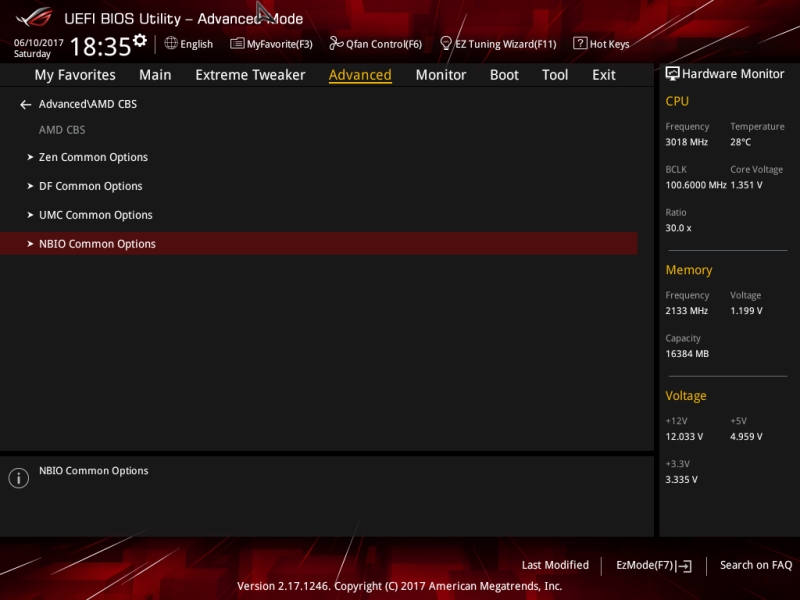This screenshot has width=800, height=600.
Task: Click NBIO Common Options help description
Action: click(94, 471)
